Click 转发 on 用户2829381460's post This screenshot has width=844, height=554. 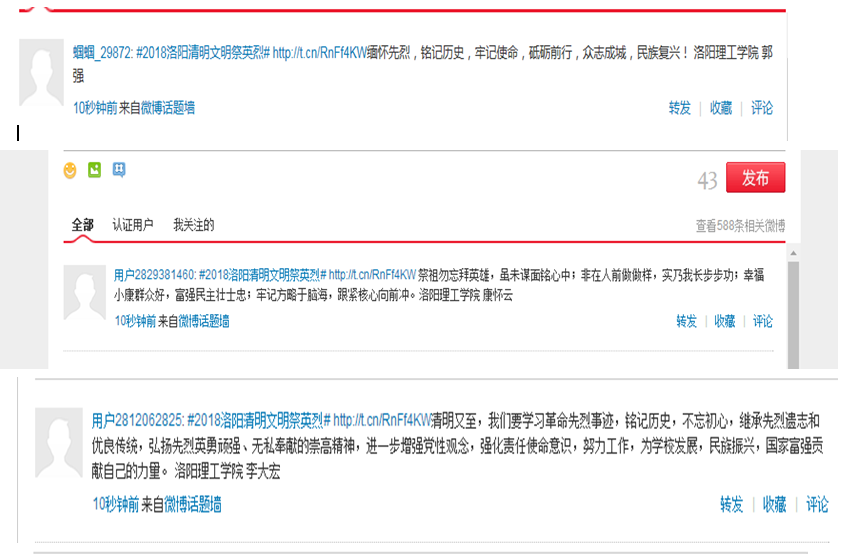point(687,321)
